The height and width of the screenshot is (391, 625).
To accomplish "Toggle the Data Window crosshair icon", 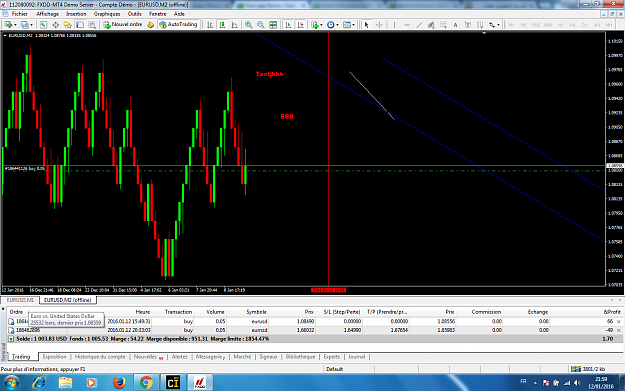I will [x=55, y=25].
